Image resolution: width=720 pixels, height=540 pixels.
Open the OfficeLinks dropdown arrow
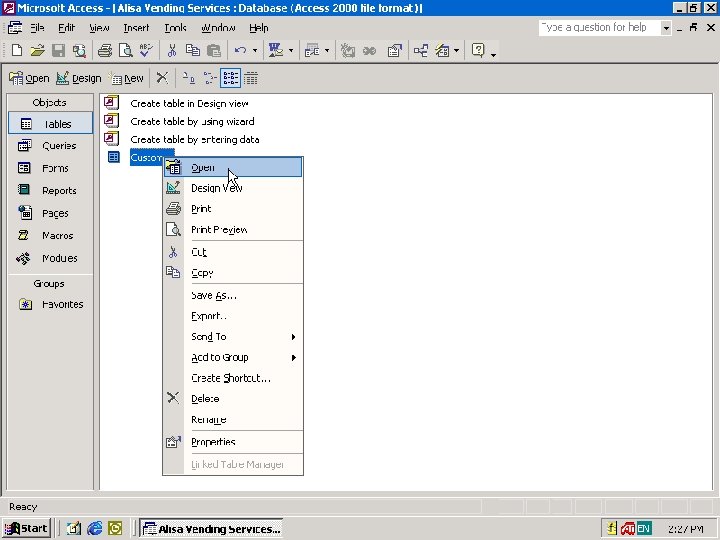[x=291, y=51]
